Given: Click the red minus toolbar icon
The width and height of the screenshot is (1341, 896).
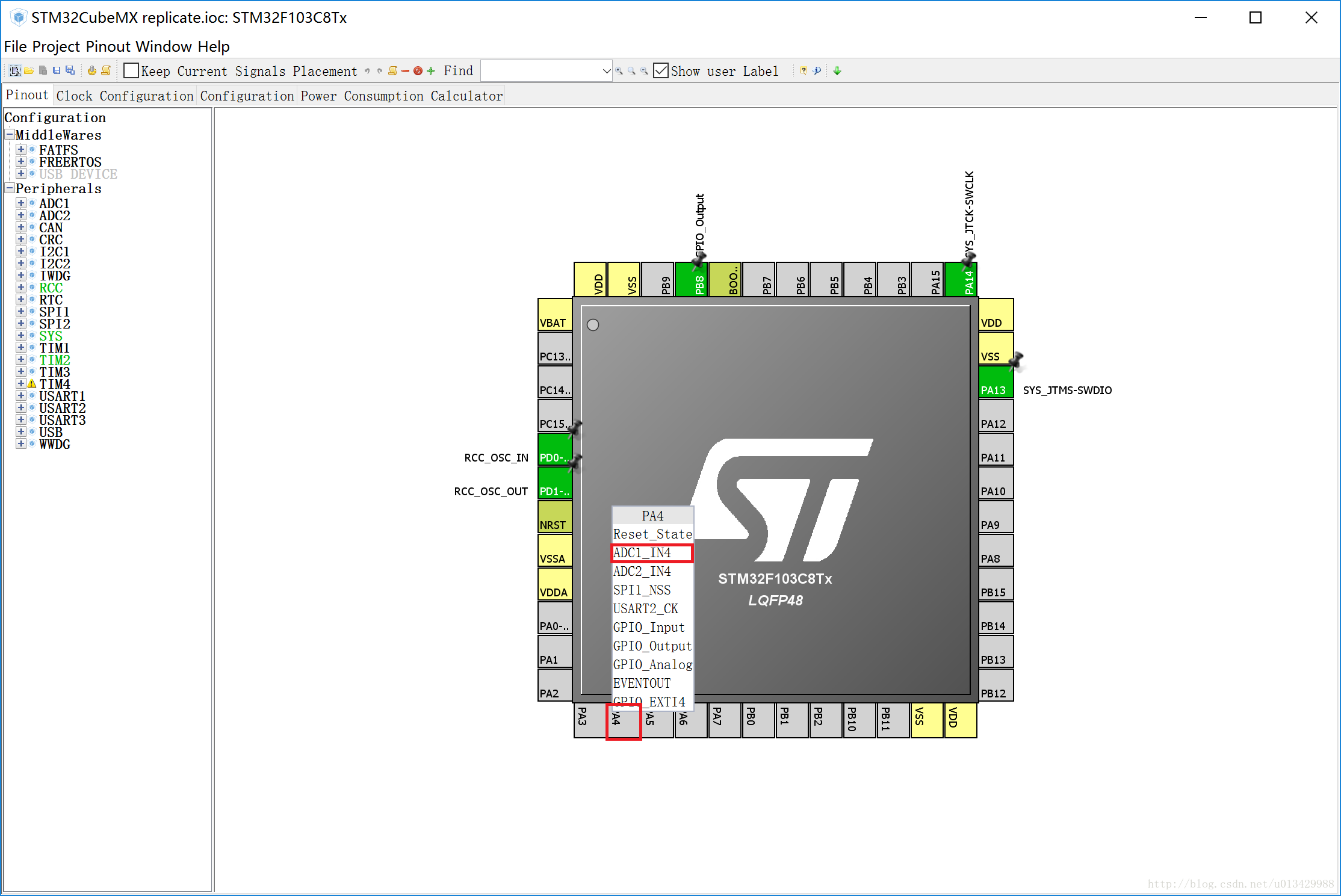Looking at the screenshot, I should tap(406, 71).
